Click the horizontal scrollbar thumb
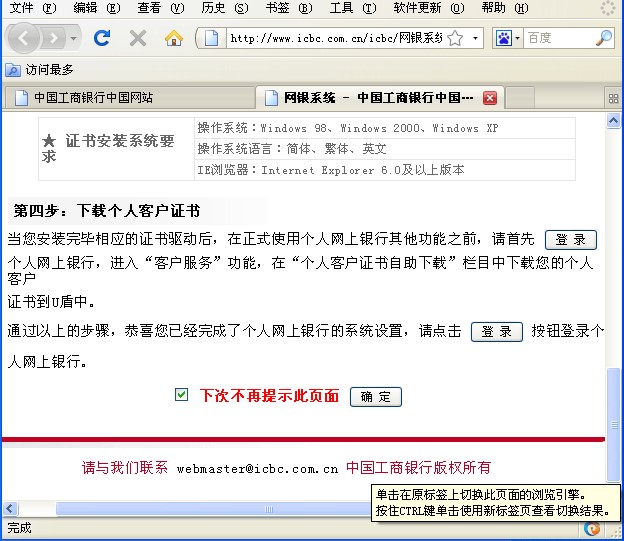This screenshot has height=541, width=624. tap(213, 509)
